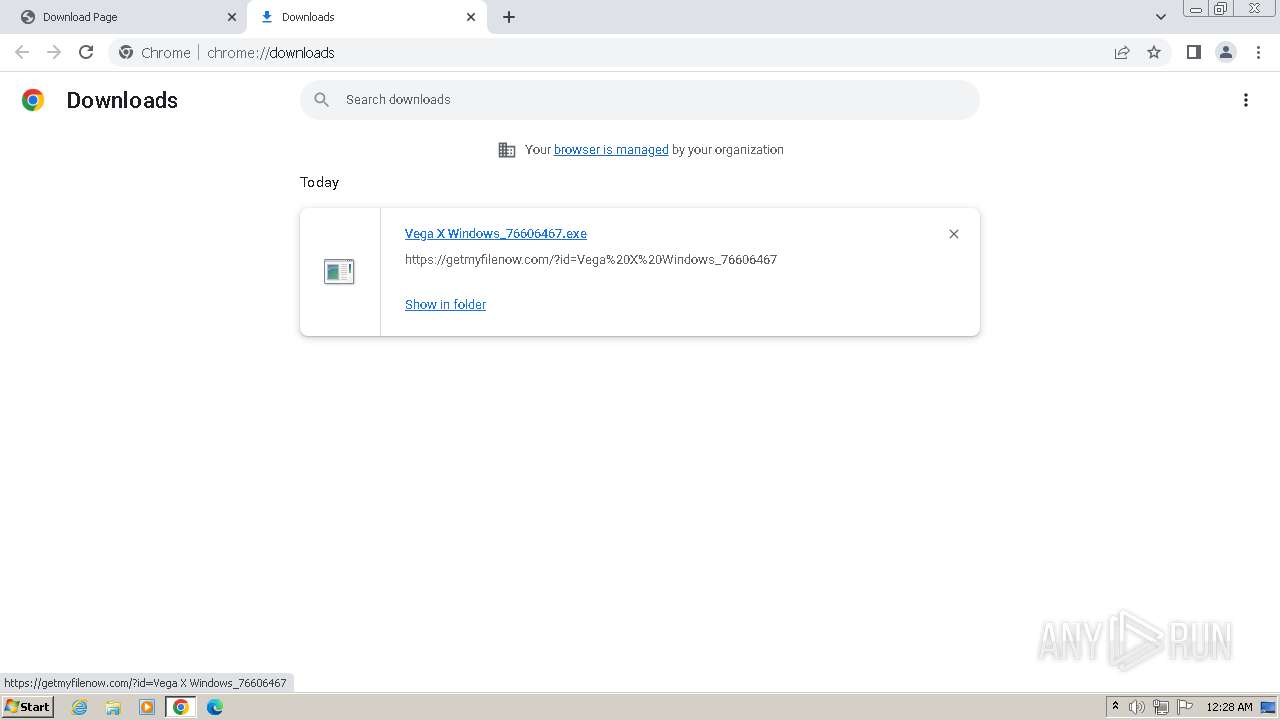The width and height of the screenshot is (1280, 720).
Task: Bookmark this page with star icon
Action: 1154,52
